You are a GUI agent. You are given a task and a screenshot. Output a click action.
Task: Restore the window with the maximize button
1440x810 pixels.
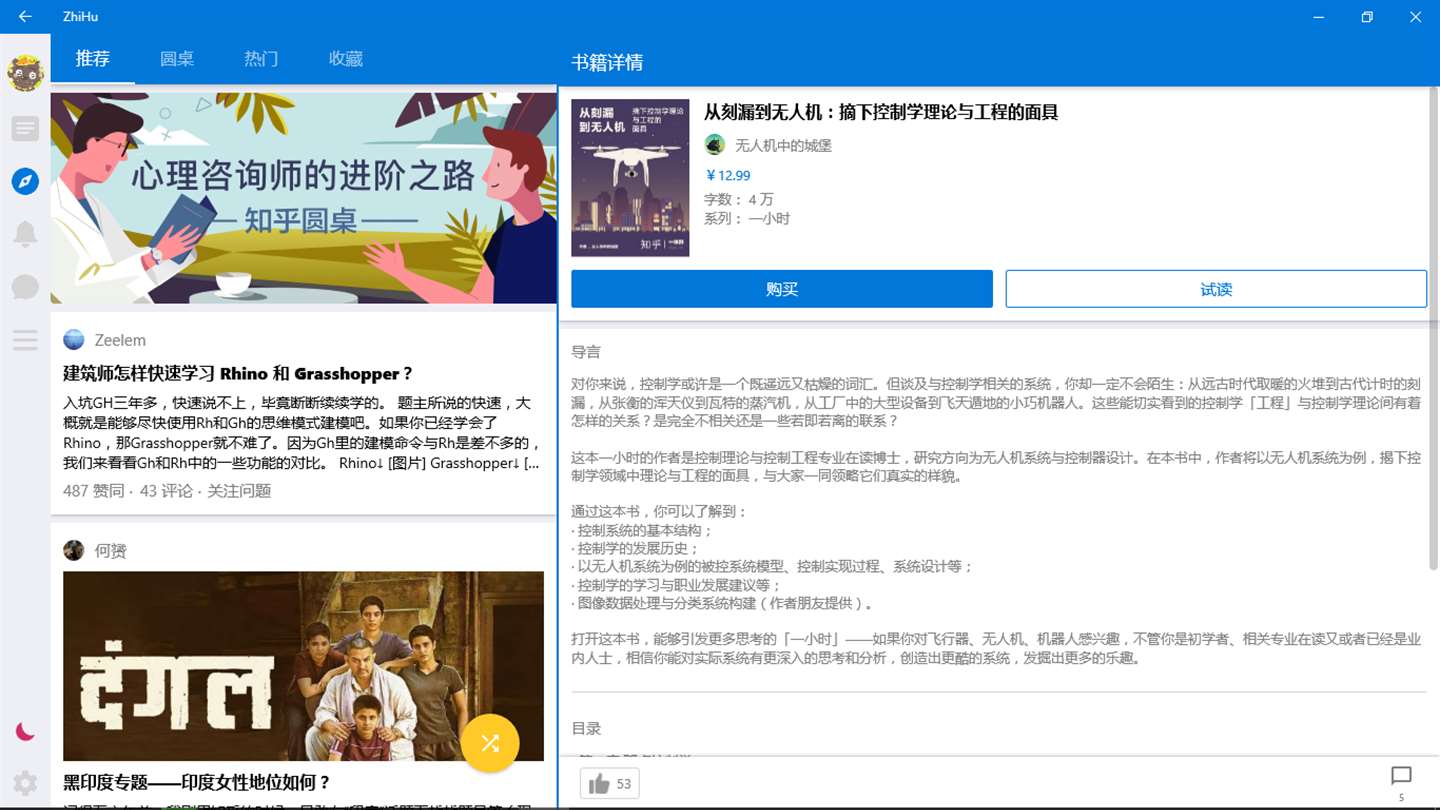[x=1367, y=17]
